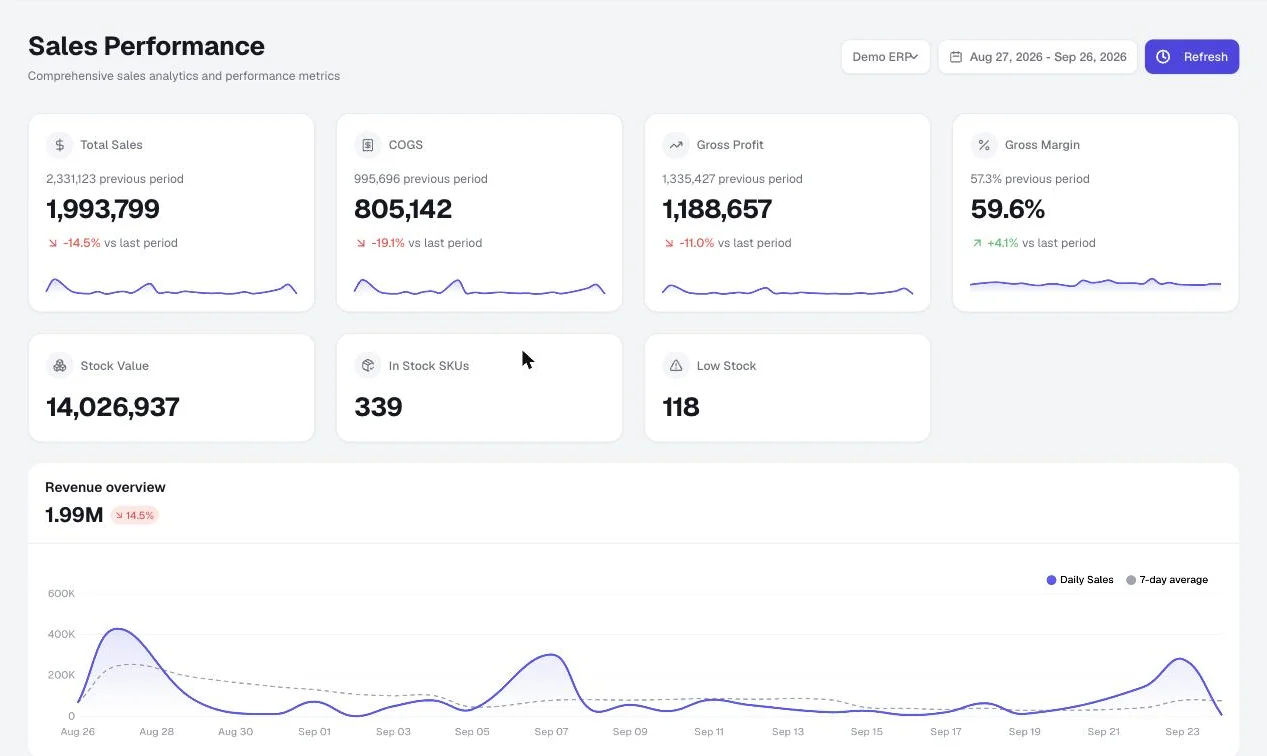The image size is (1267, 756).
Task: Click the green up arrow beside +4.1%
Action: click(976, 243)
